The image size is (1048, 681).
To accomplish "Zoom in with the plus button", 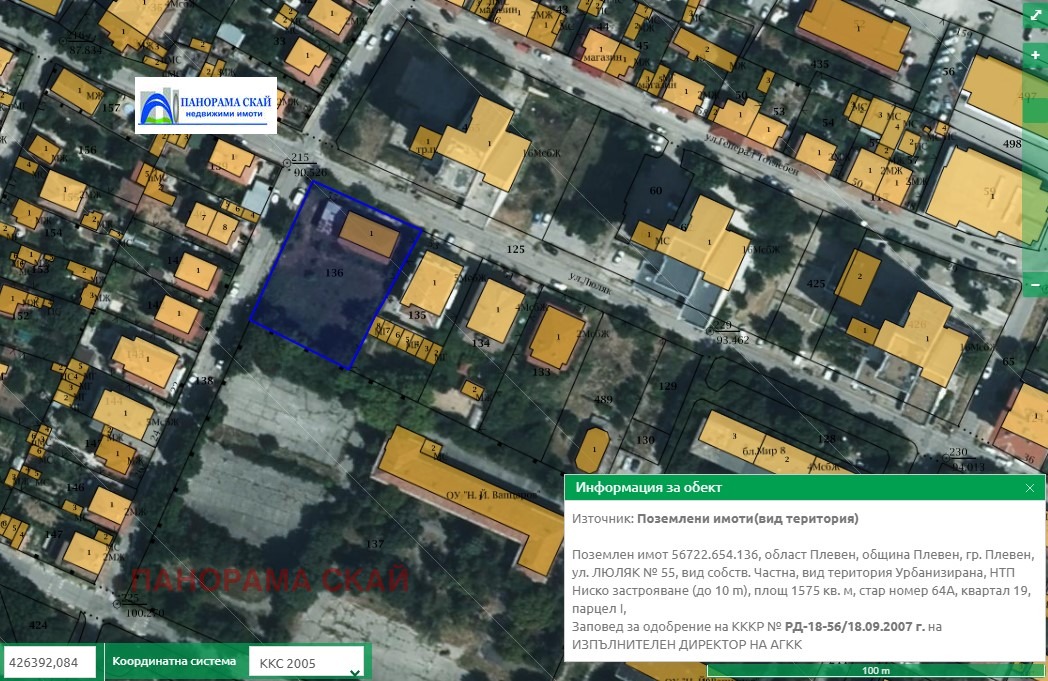I will [x=1035, y=55].
